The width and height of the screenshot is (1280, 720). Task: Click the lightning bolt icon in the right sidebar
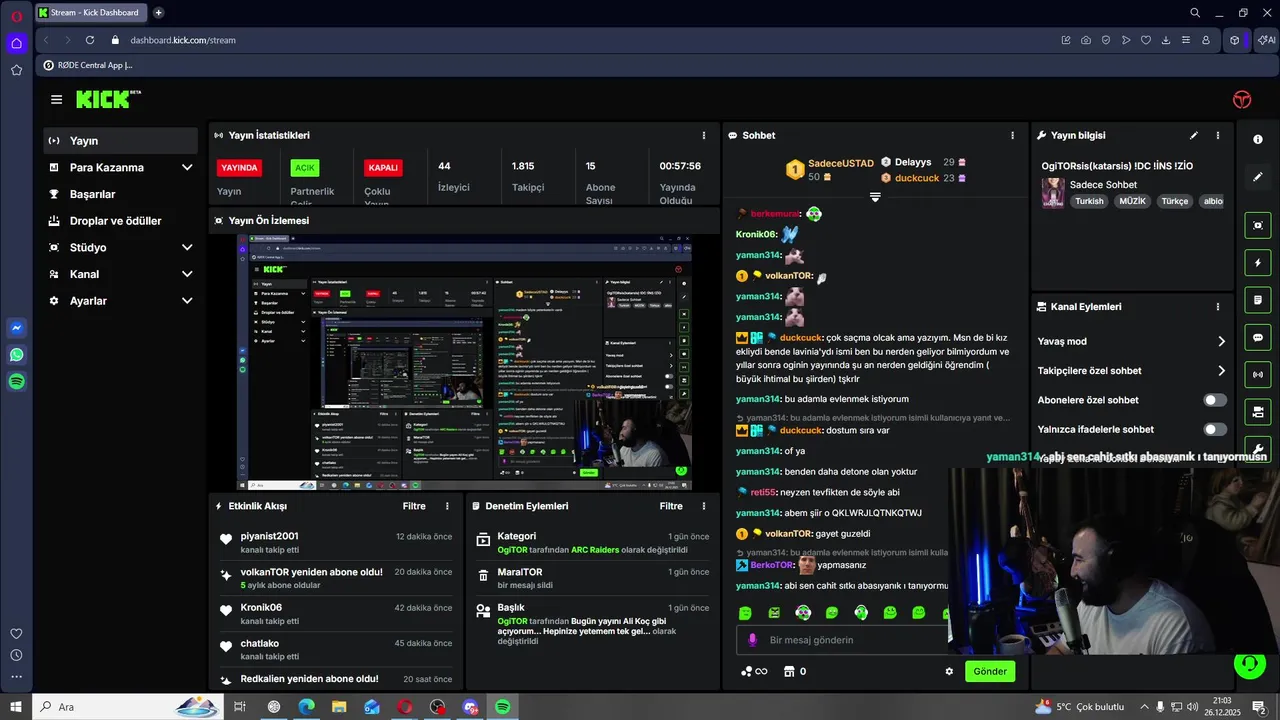[1258, 263]
